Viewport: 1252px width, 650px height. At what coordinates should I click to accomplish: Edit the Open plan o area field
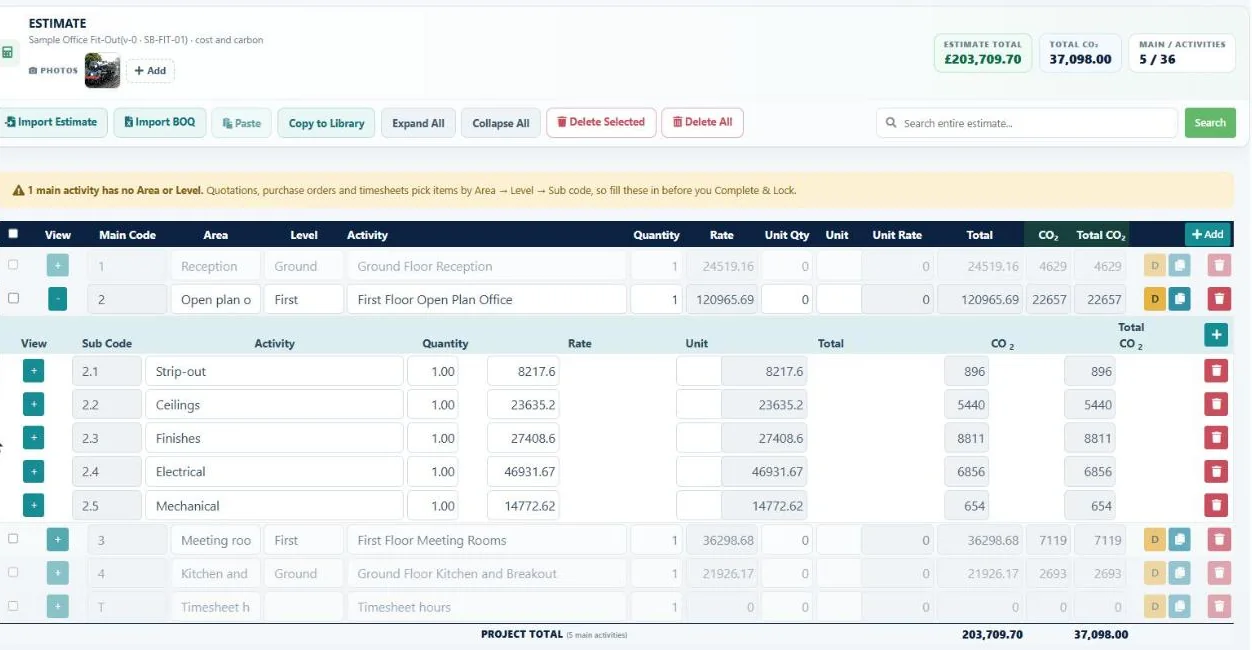(215, 299)
